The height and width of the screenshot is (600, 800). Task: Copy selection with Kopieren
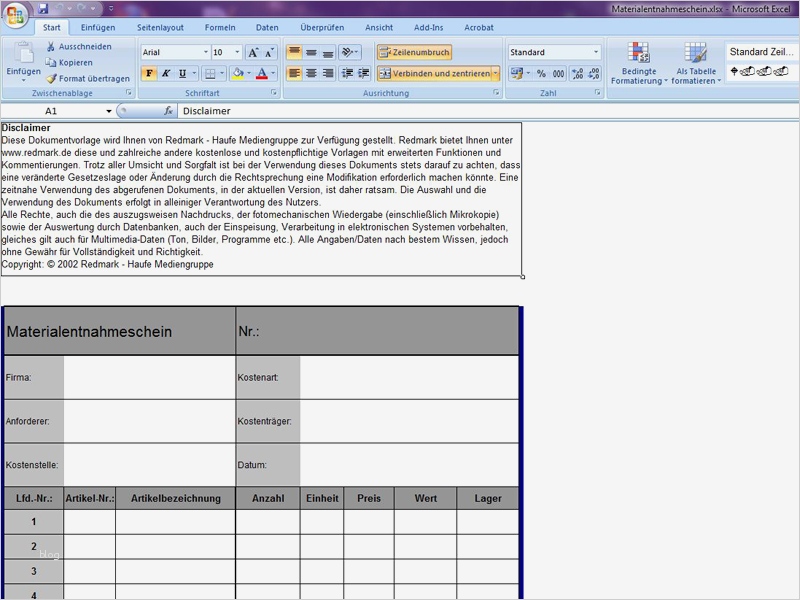69,62
